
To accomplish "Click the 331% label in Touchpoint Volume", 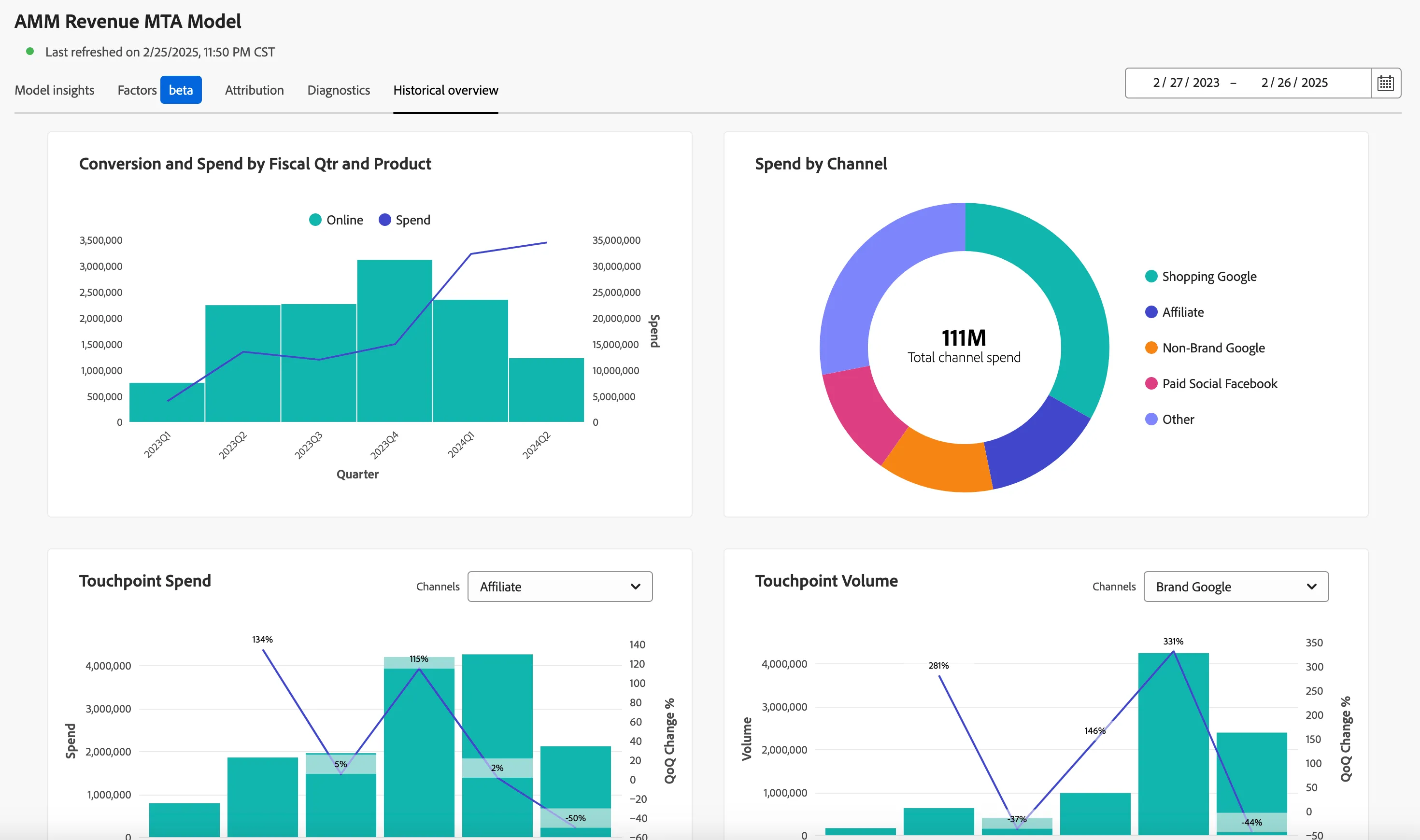I will pyautogui.click(x=1173, y=641).
